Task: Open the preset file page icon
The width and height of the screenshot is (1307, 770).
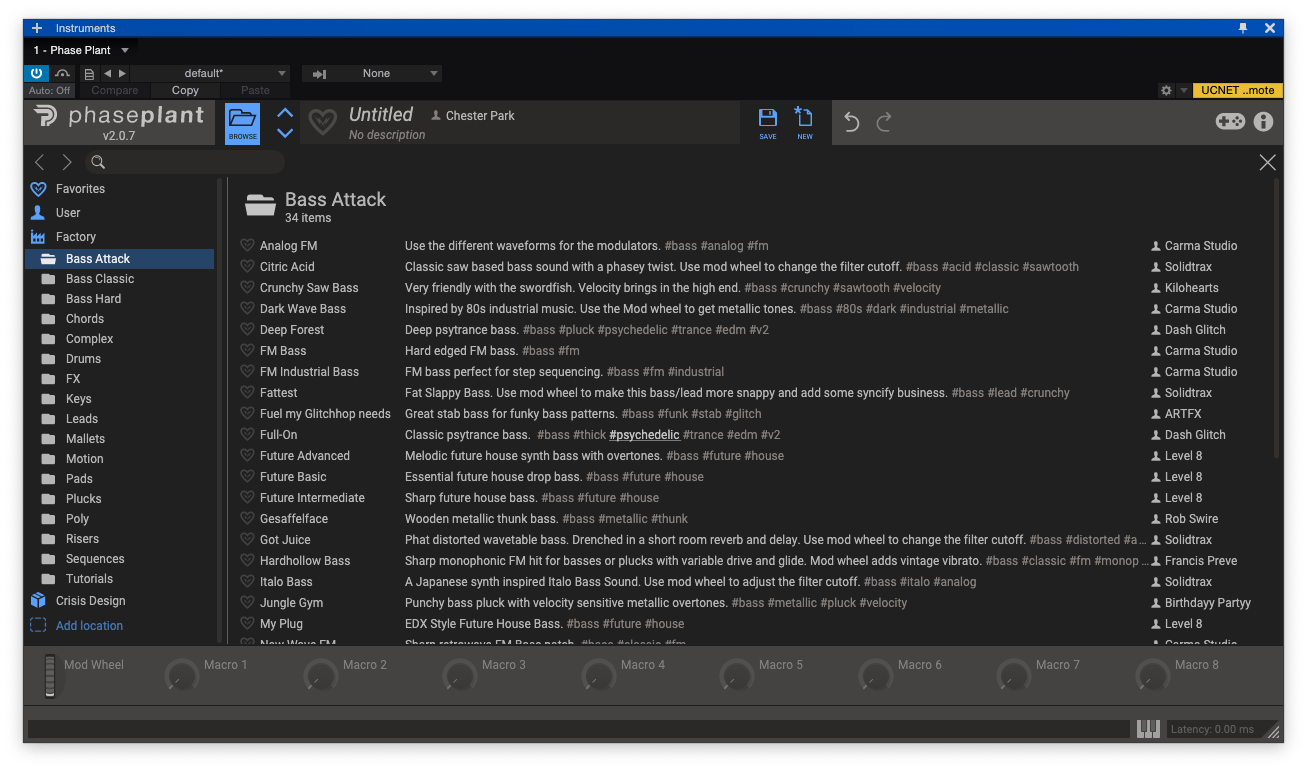Action: coord(89,73)
